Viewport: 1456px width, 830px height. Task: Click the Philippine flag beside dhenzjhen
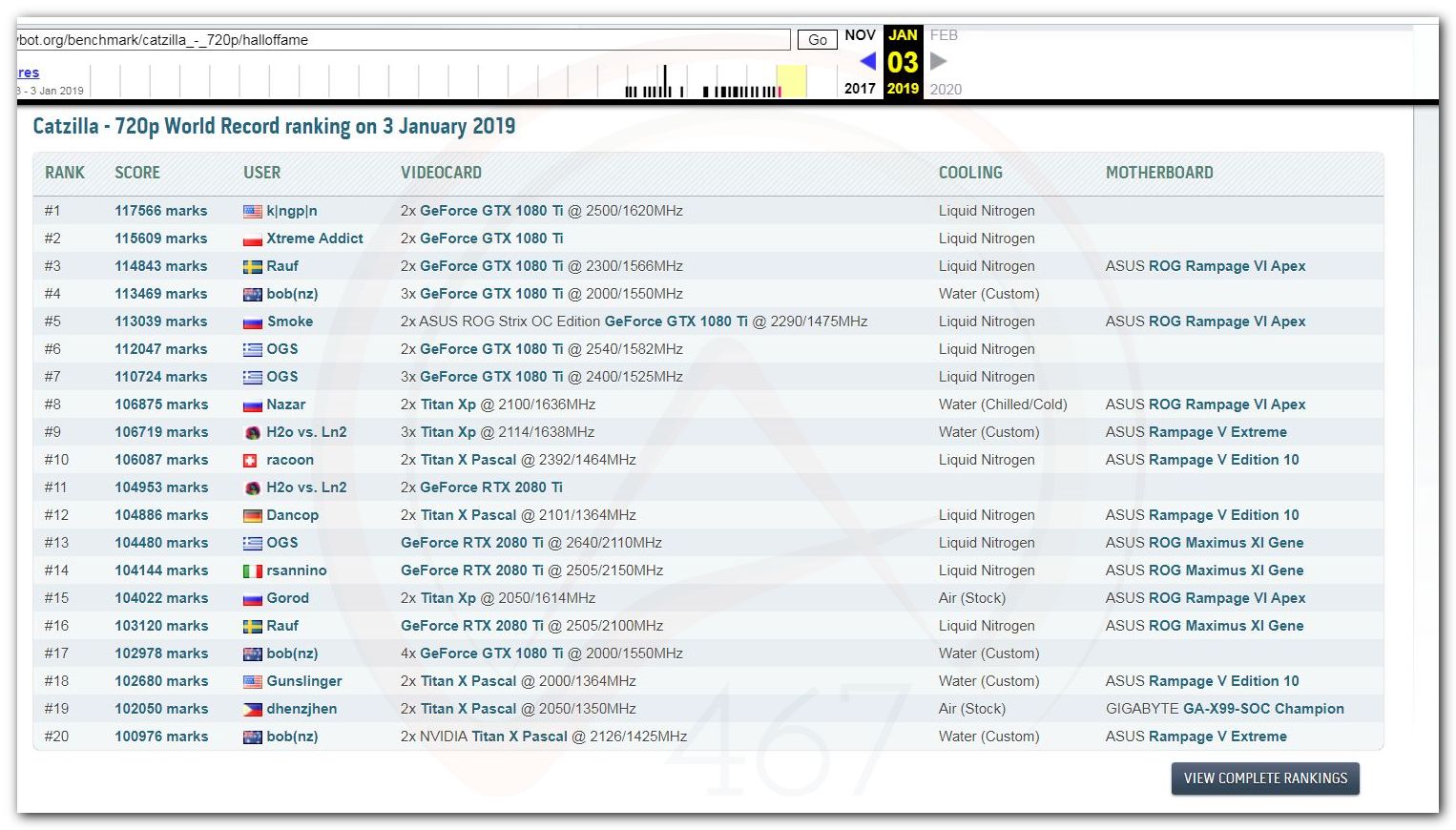[x=252, y=710]
